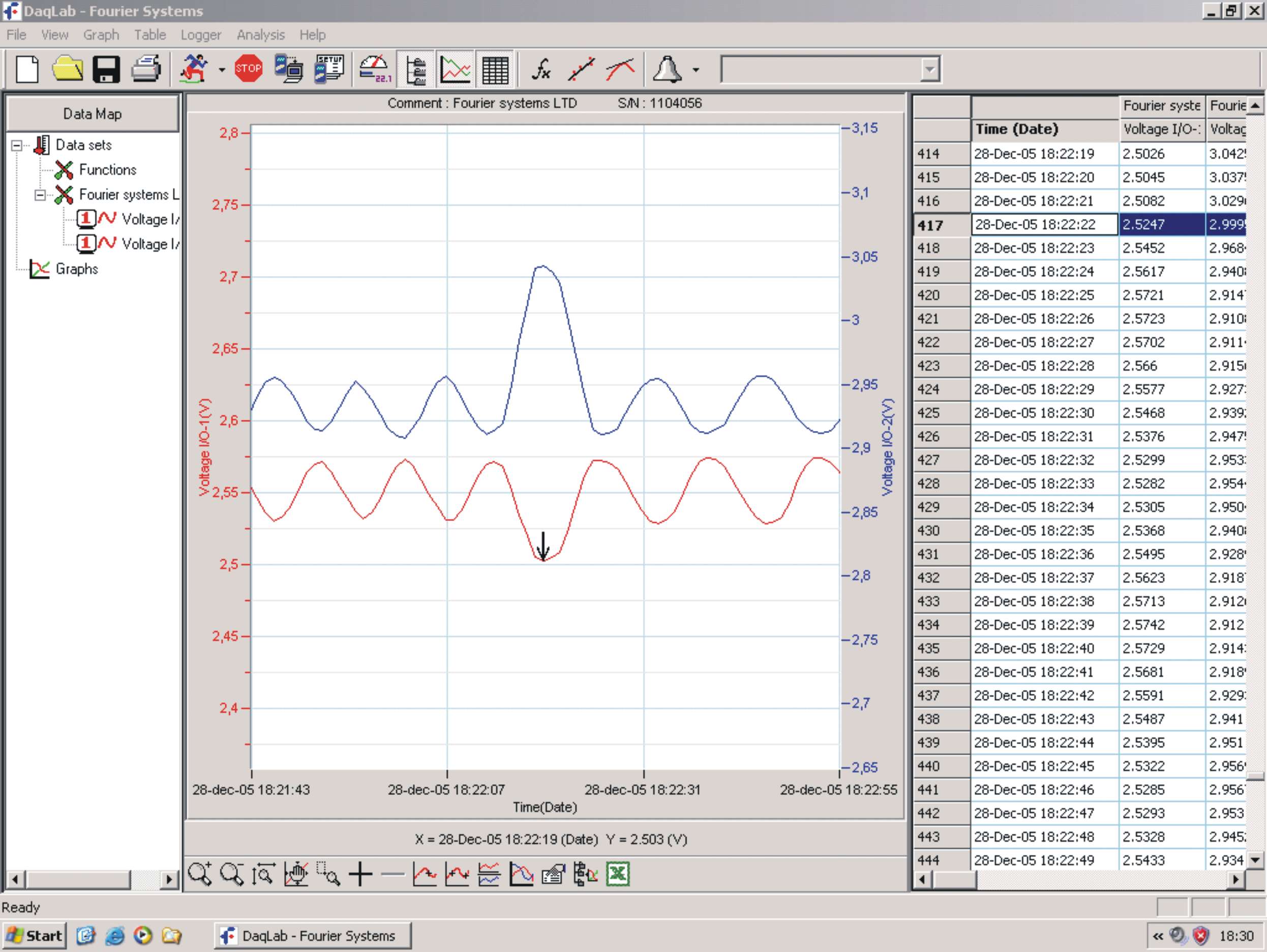The width and height of the screenshot is (1267, 952).
Task: Click the linear fit icon
Action: tap(581, 69)
